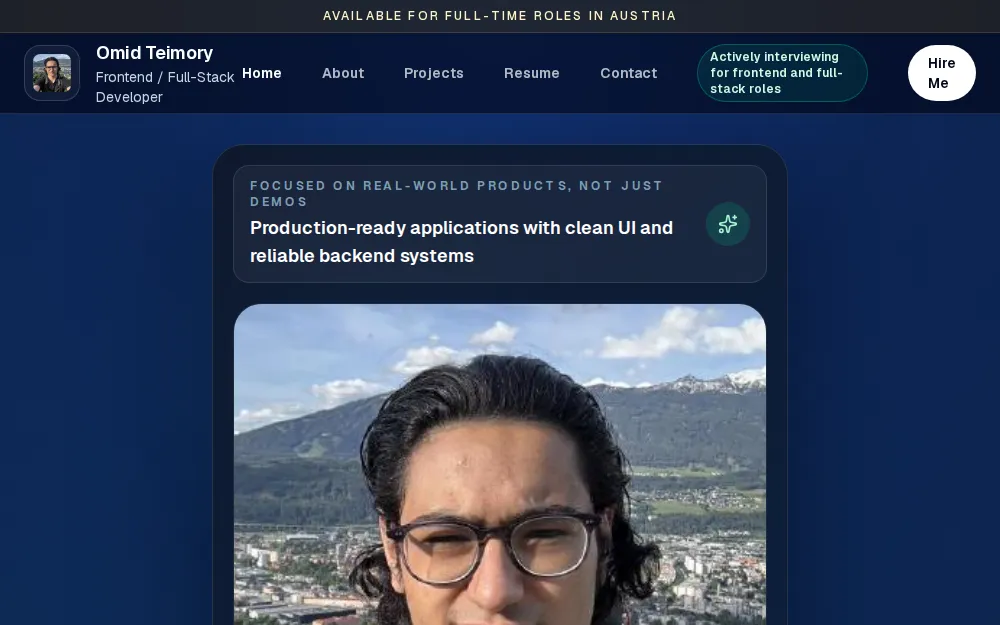Open the Projects section
Viewport: 1000px width, 625px height.
coord(434,73)
